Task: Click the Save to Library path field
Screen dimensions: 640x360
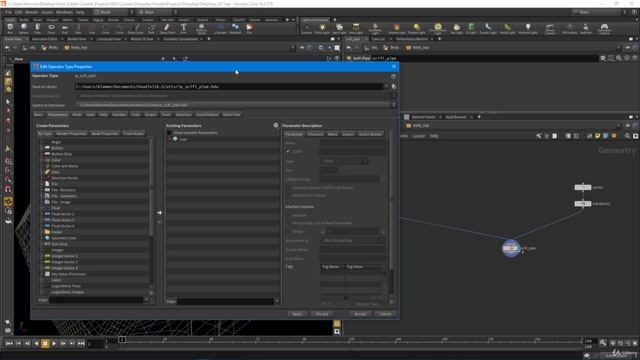Action: point(229,87)
